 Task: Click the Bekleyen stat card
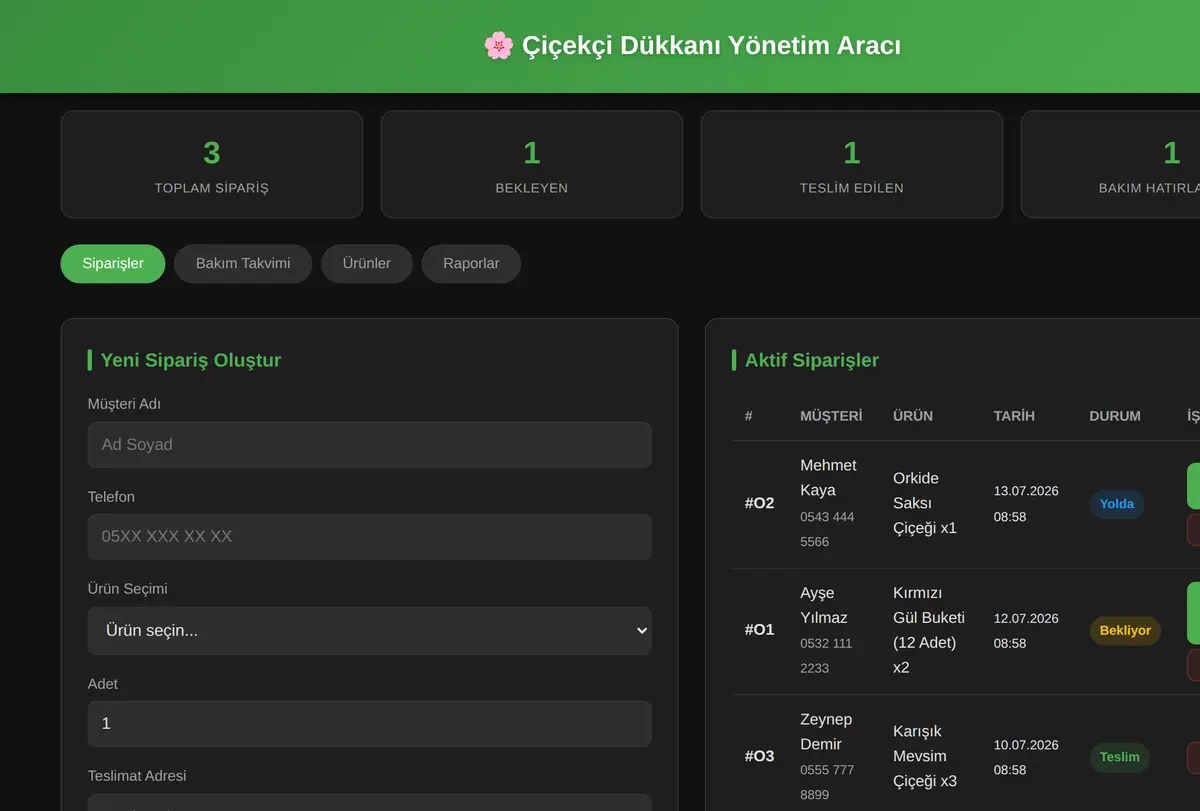(532, 164)
